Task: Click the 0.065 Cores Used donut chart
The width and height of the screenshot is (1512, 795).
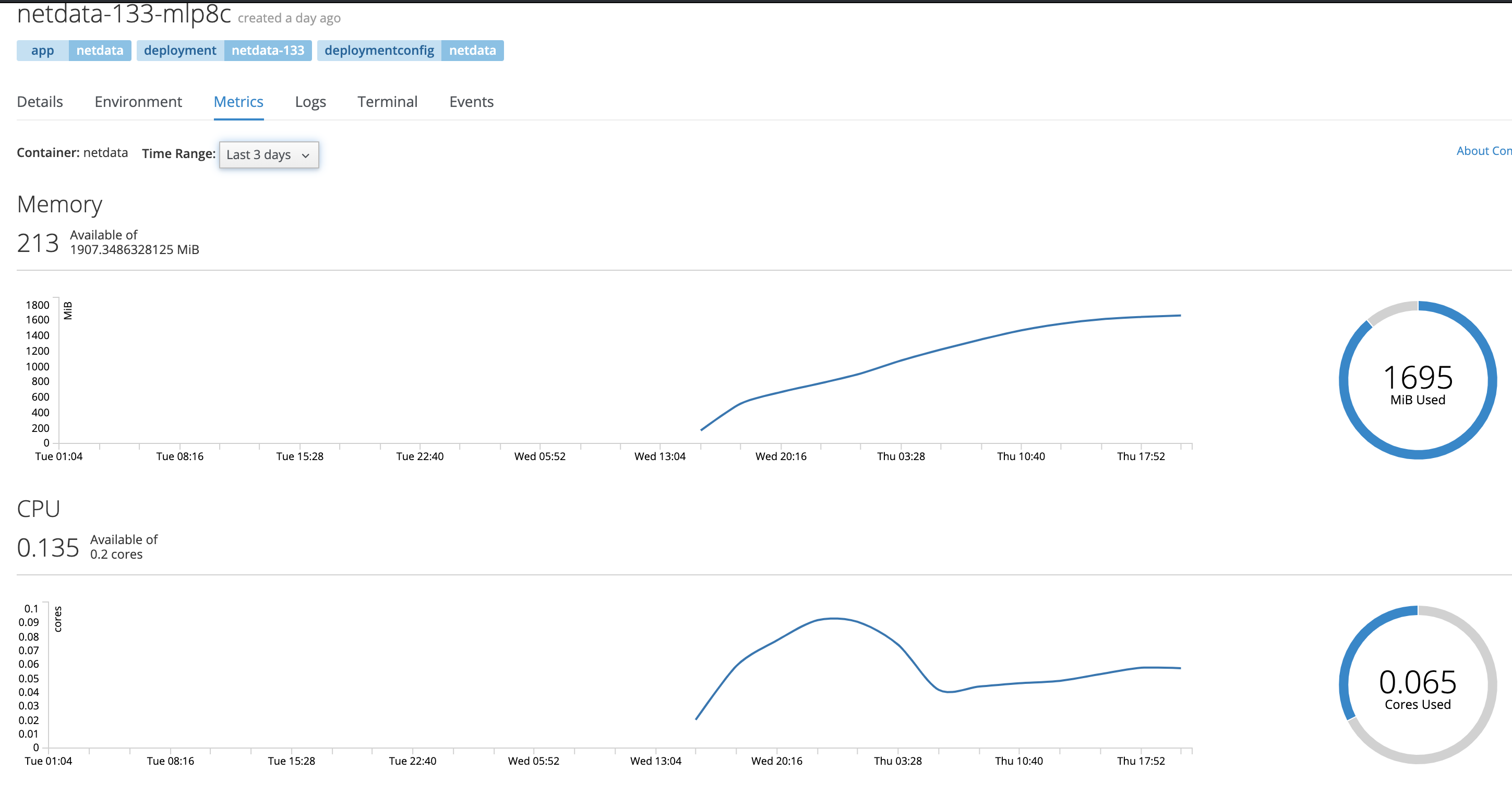Action: point(1417,685)
